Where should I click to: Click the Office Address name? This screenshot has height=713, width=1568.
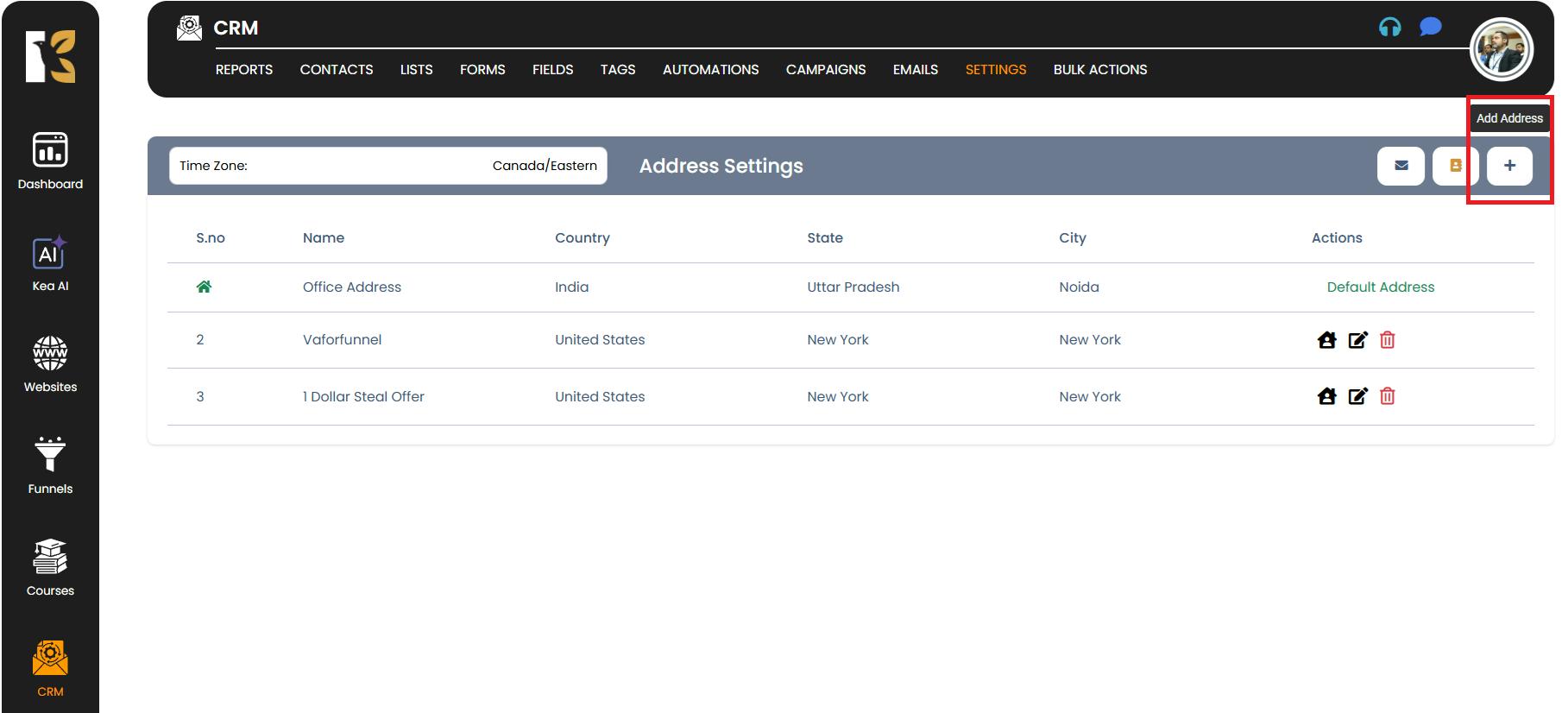click(351, 287)
